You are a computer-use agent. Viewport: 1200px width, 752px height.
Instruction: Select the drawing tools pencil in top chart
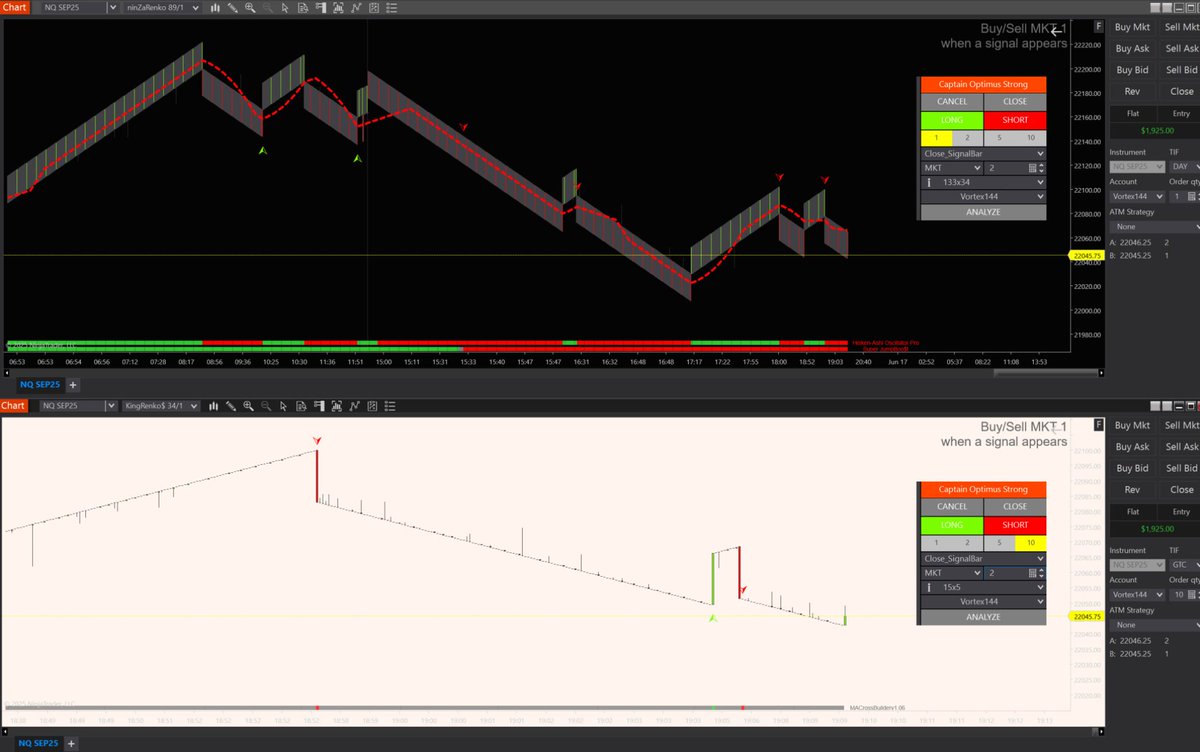point(232,7)
